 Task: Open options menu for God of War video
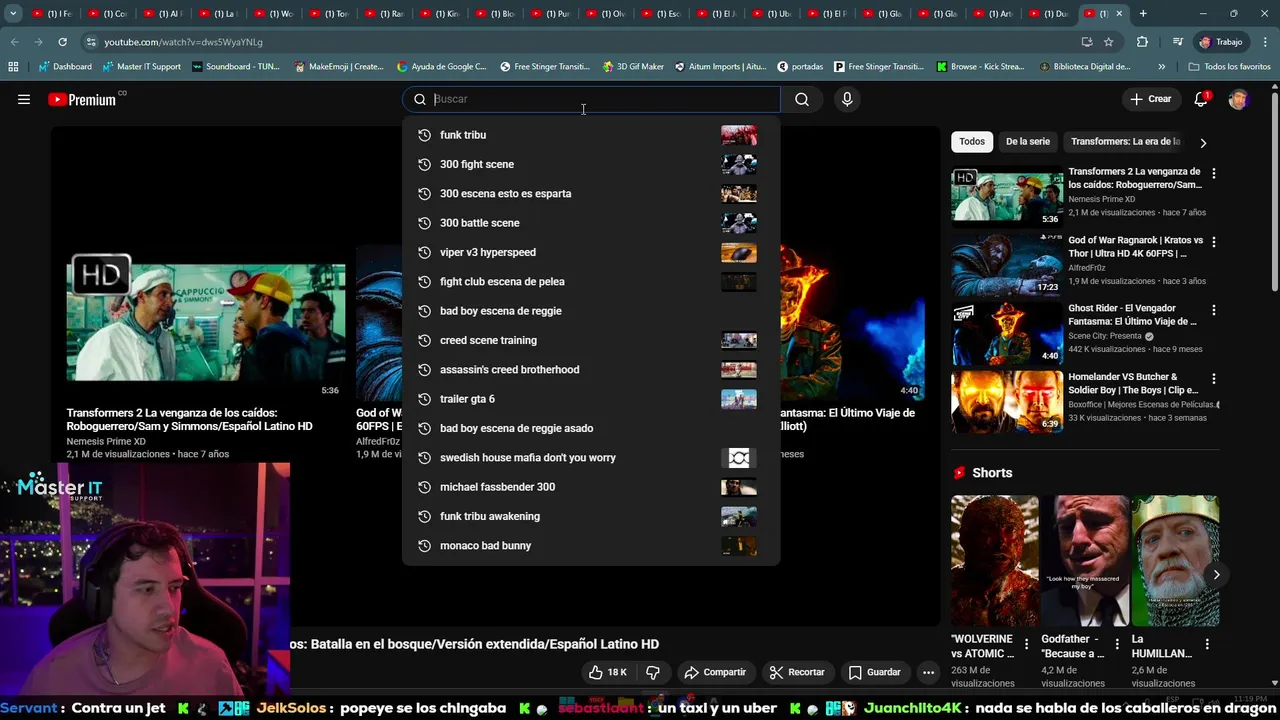(1214, 242)
